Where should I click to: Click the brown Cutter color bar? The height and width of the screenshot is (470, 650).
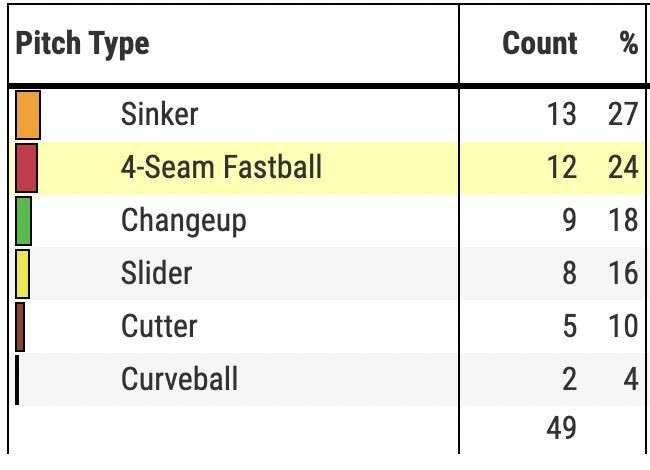coord(20,327)
